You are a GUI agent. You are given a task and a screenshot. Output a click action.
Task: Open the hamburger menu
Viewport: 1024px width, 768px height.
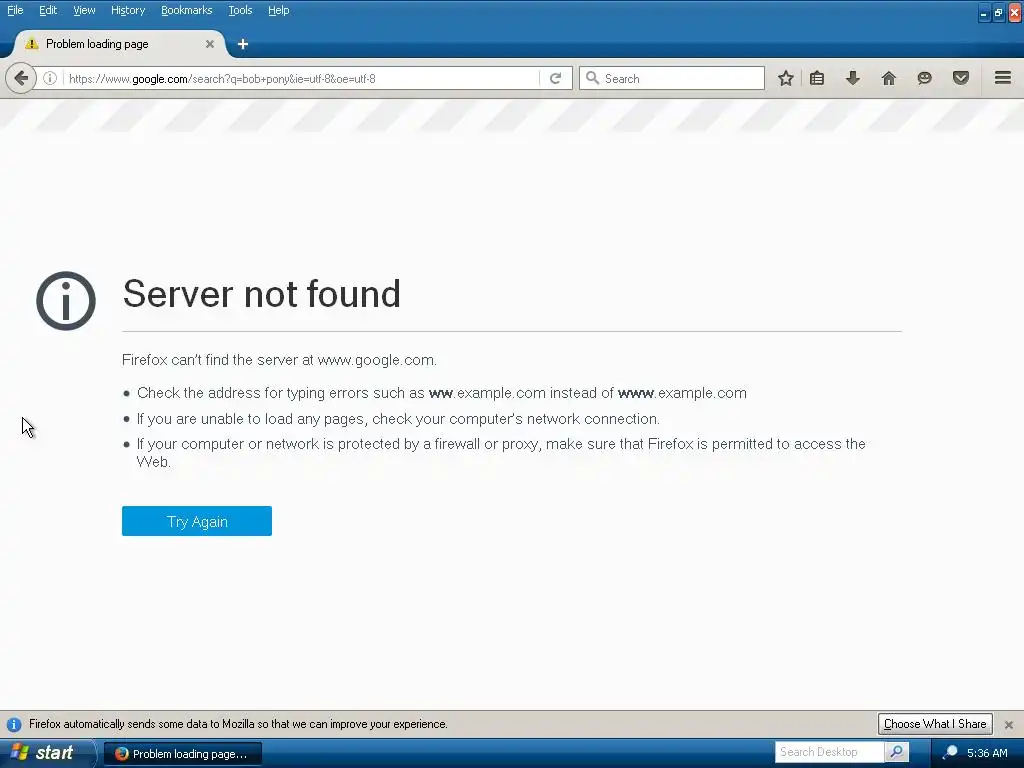click(x=1003, y=78)
